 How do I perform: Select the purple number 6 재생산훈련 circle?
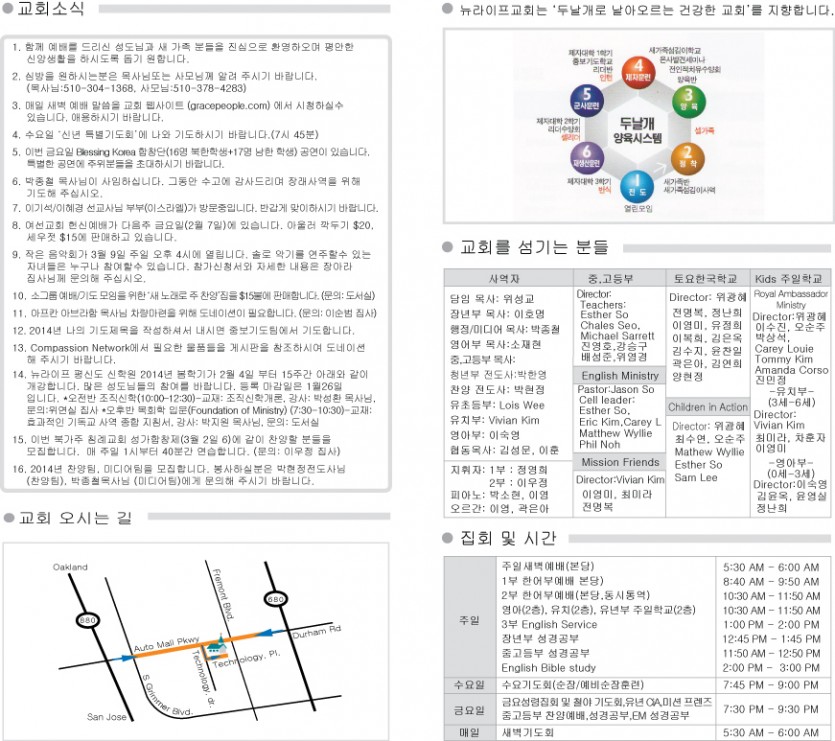tap(586, 157)
